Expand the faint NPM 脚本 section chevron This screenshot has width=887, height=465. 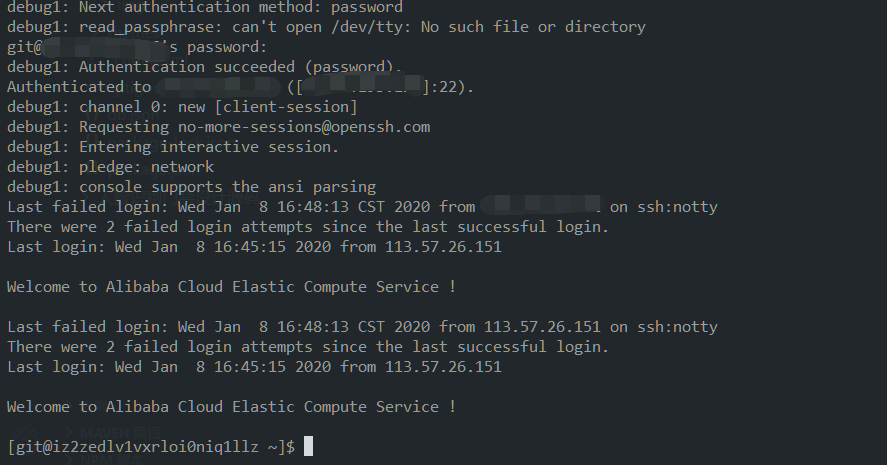click(x=68, y=459)
